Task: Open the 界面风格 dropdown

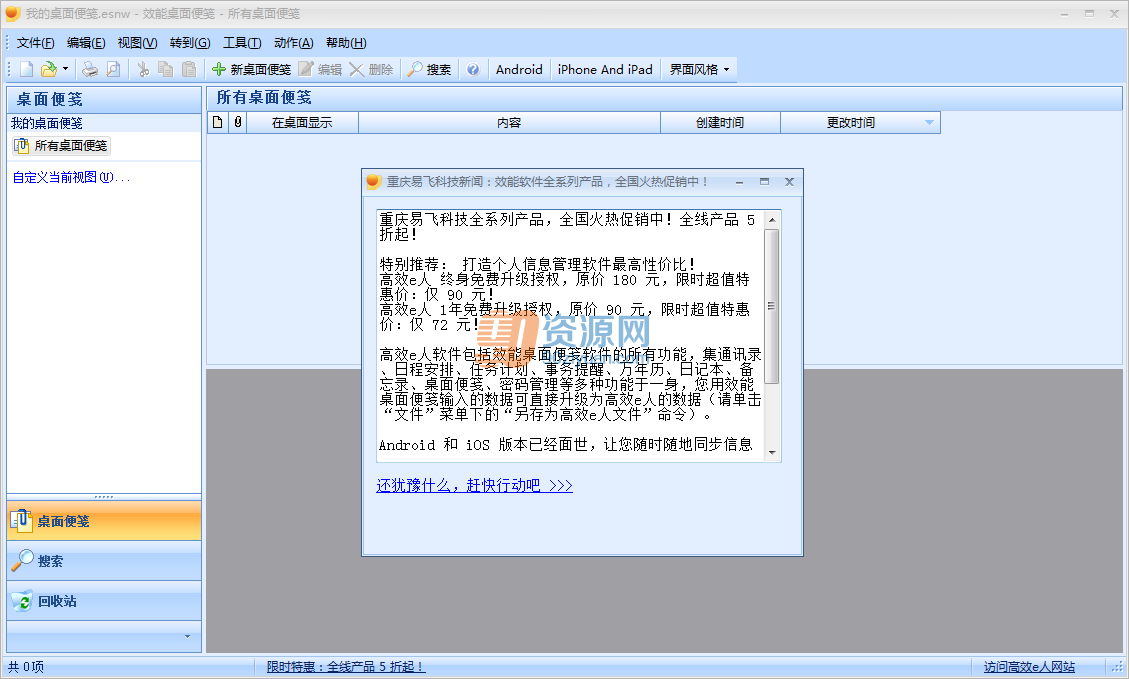Action: [699, 69]
